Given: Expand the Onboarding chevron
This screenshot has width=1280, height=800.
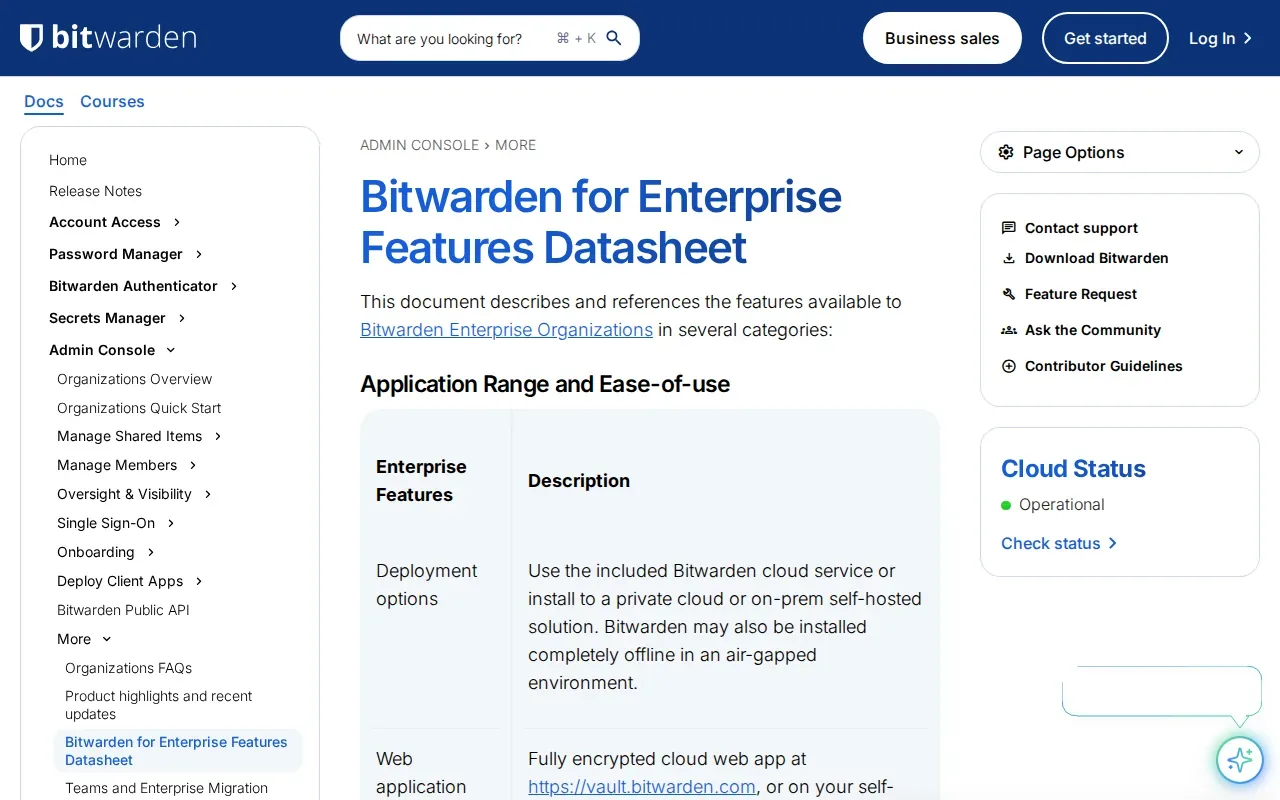Looking at the screenshot, I should (x=151, y=552).
